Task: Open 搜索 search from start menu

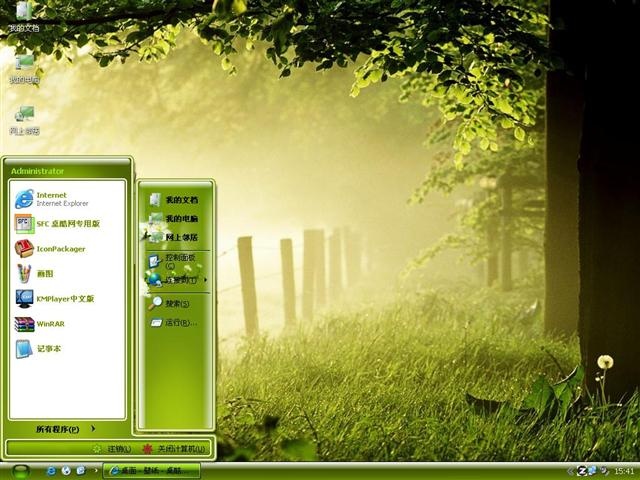Action: (x=176, y=303)
